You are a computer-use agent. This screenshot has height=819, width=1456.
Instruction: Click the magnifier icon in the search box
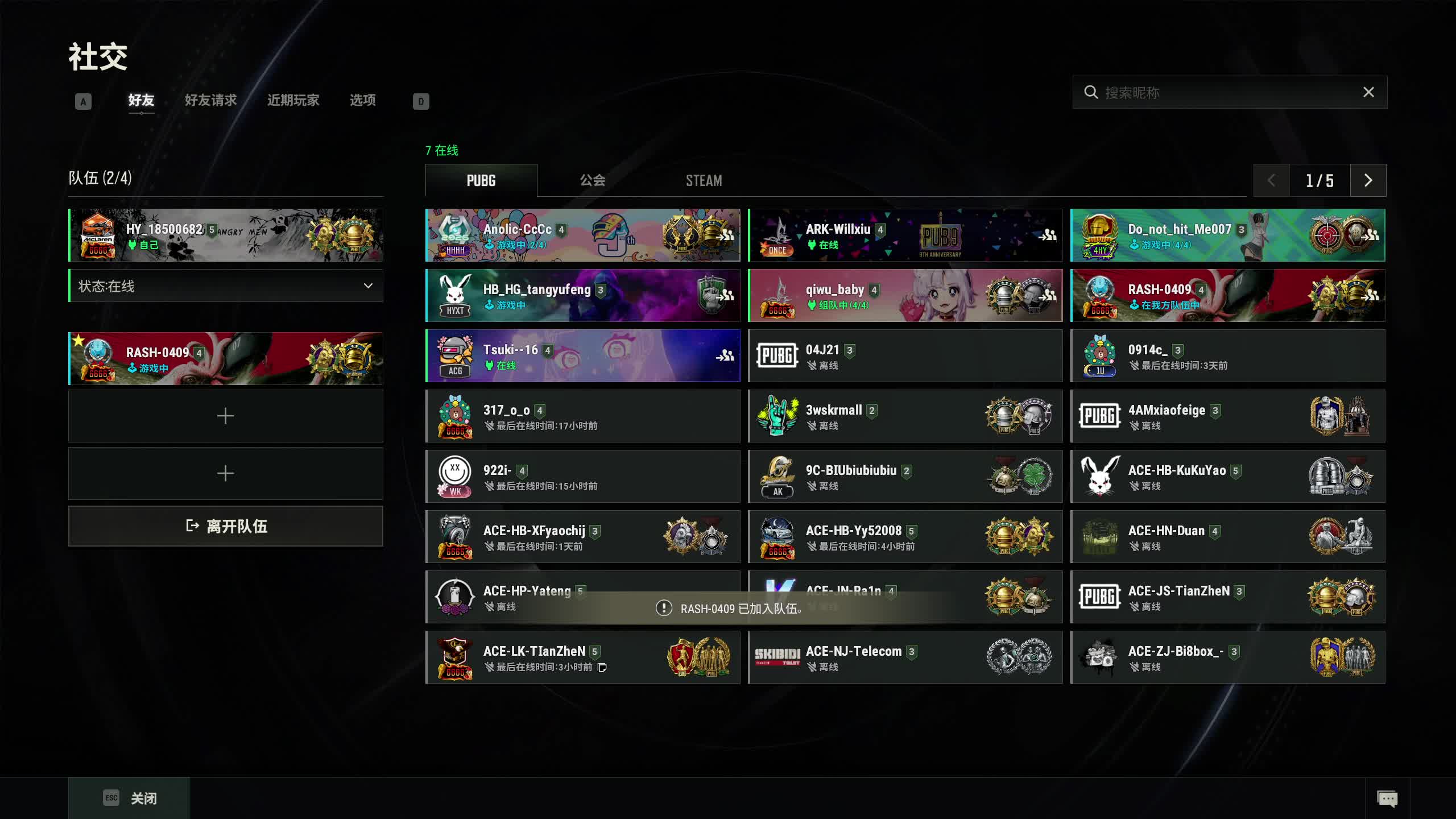1091,92
